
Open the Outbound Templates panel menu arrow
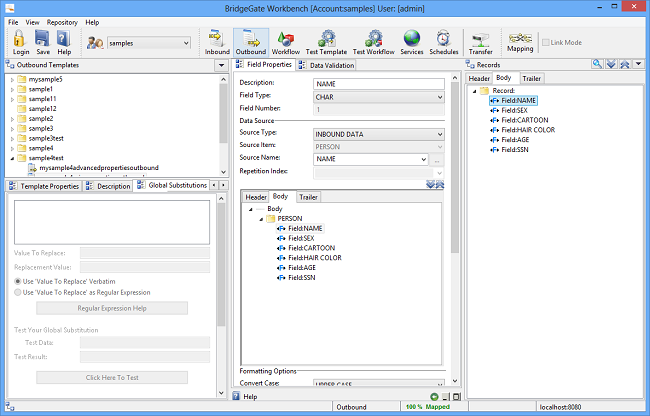point(221,65)
